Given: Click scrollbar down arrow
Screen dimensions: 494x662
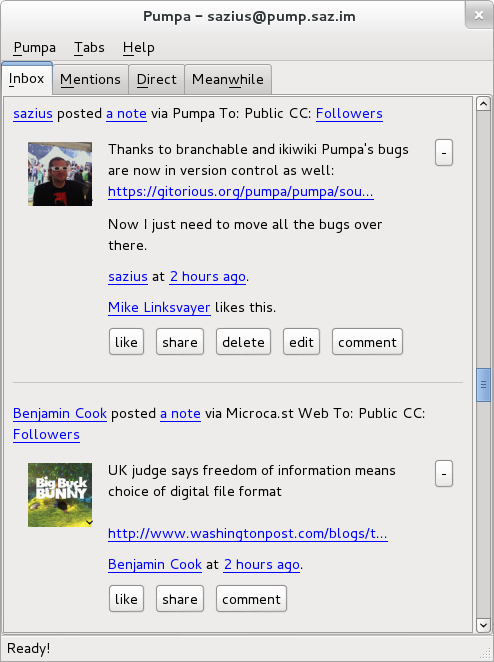Looking at the screenshot, I should click(483, 625).
